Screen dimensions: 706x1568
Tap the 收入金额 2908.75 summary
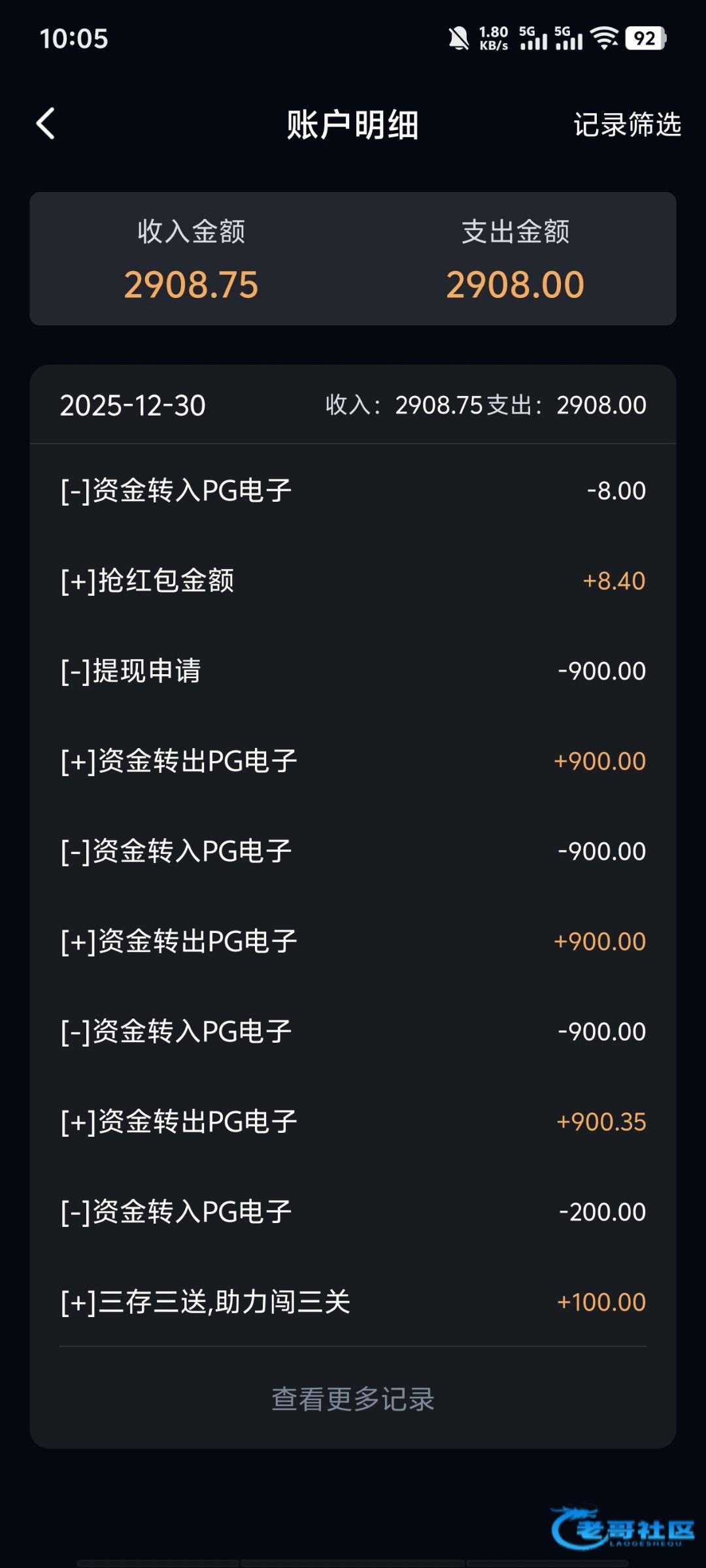191,259
